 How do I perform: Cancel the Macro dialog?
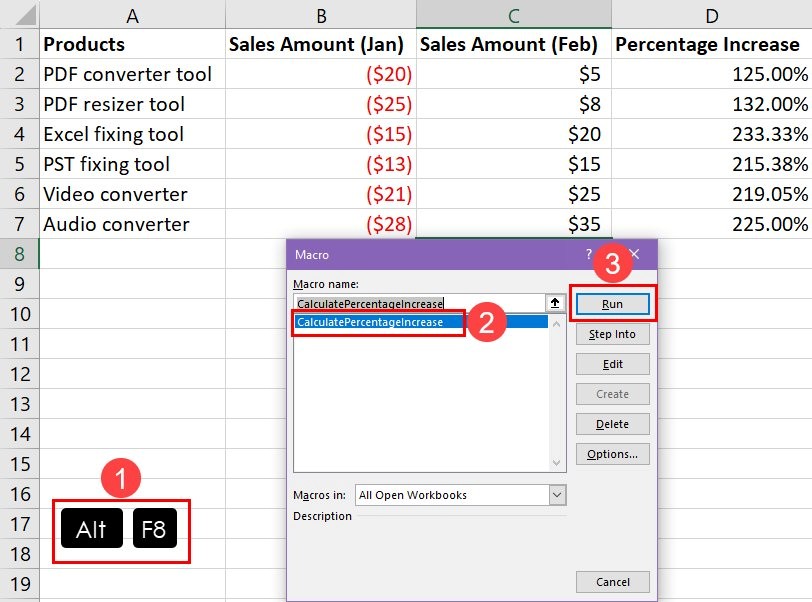pos(612,582)
